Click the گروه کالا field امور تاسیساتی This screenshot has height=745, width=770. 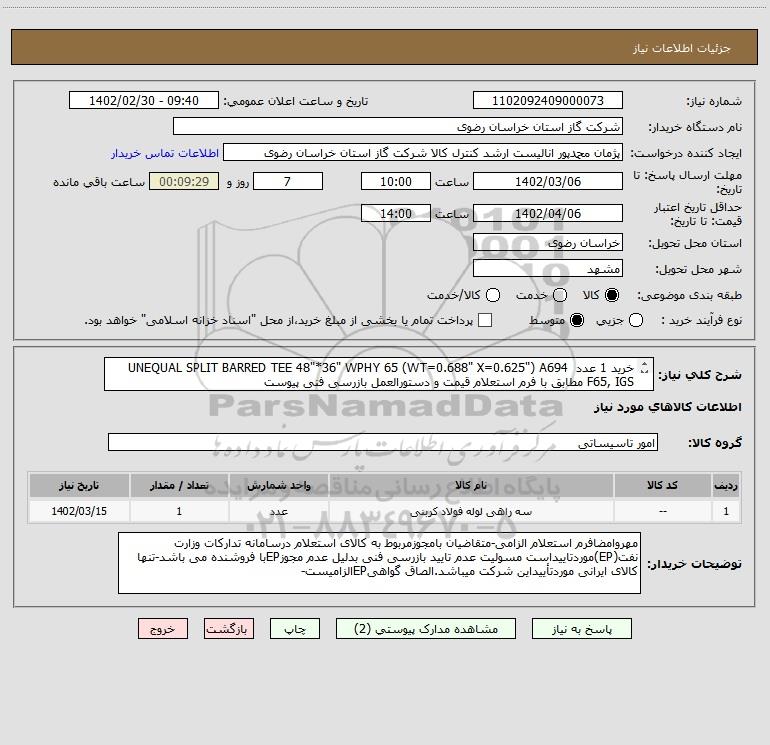383,442
